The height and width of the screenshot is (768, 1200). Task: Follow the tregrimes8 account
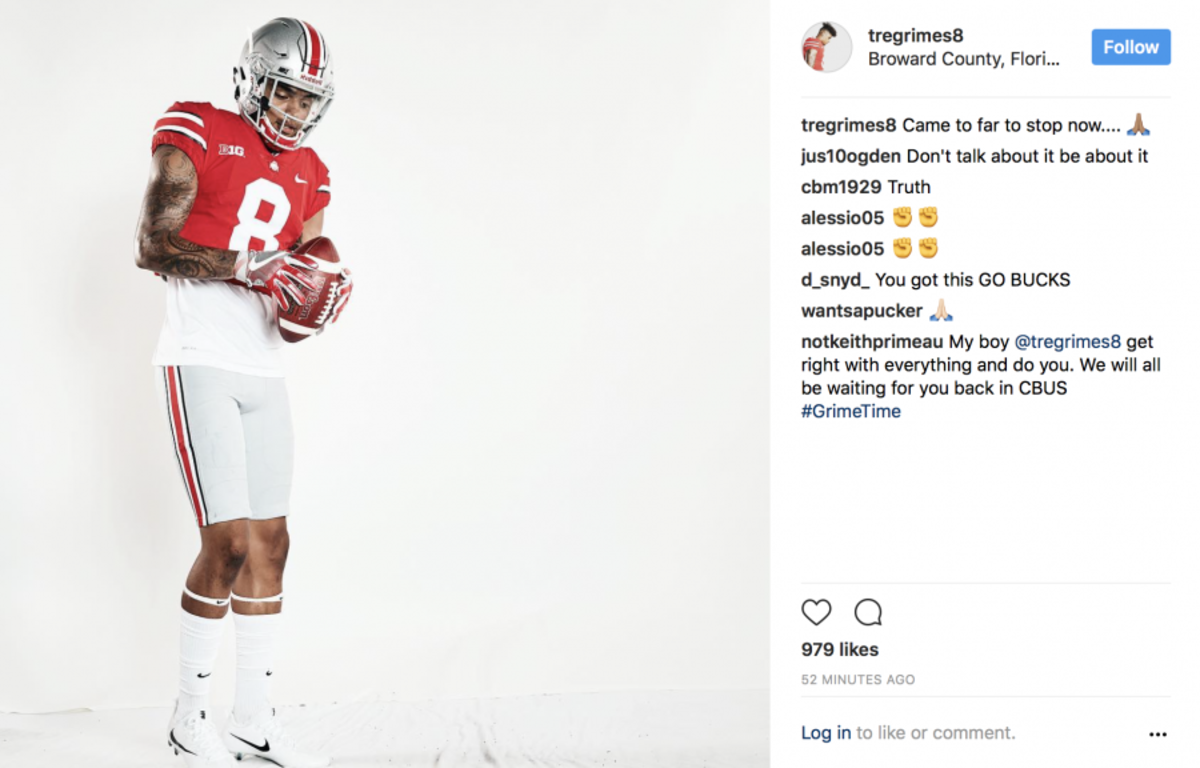pyautogui.click(x=1131, y=47)
